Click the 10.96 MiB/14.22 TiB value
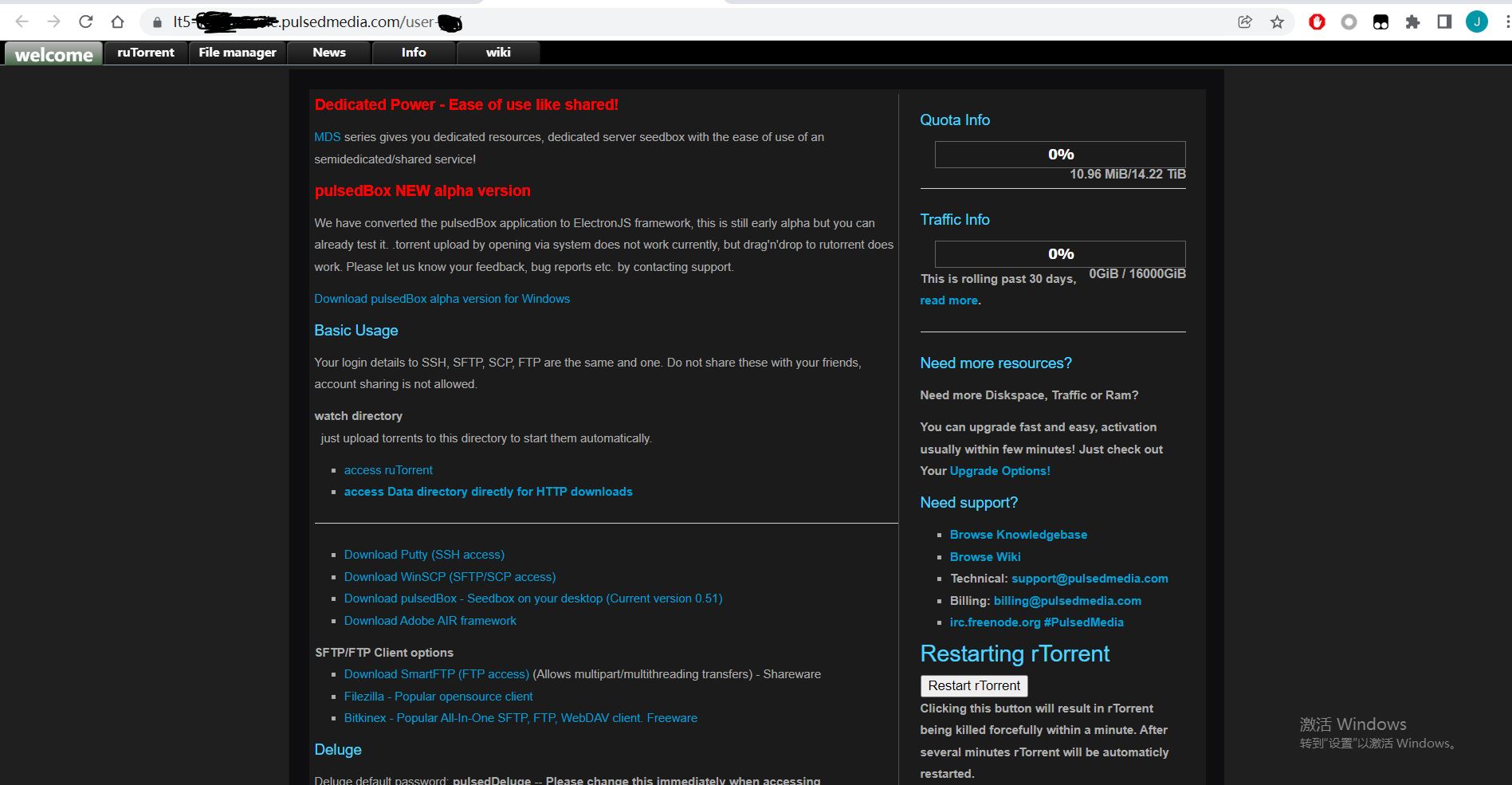Screen dimensions: 1512x785 point(1128,174)
